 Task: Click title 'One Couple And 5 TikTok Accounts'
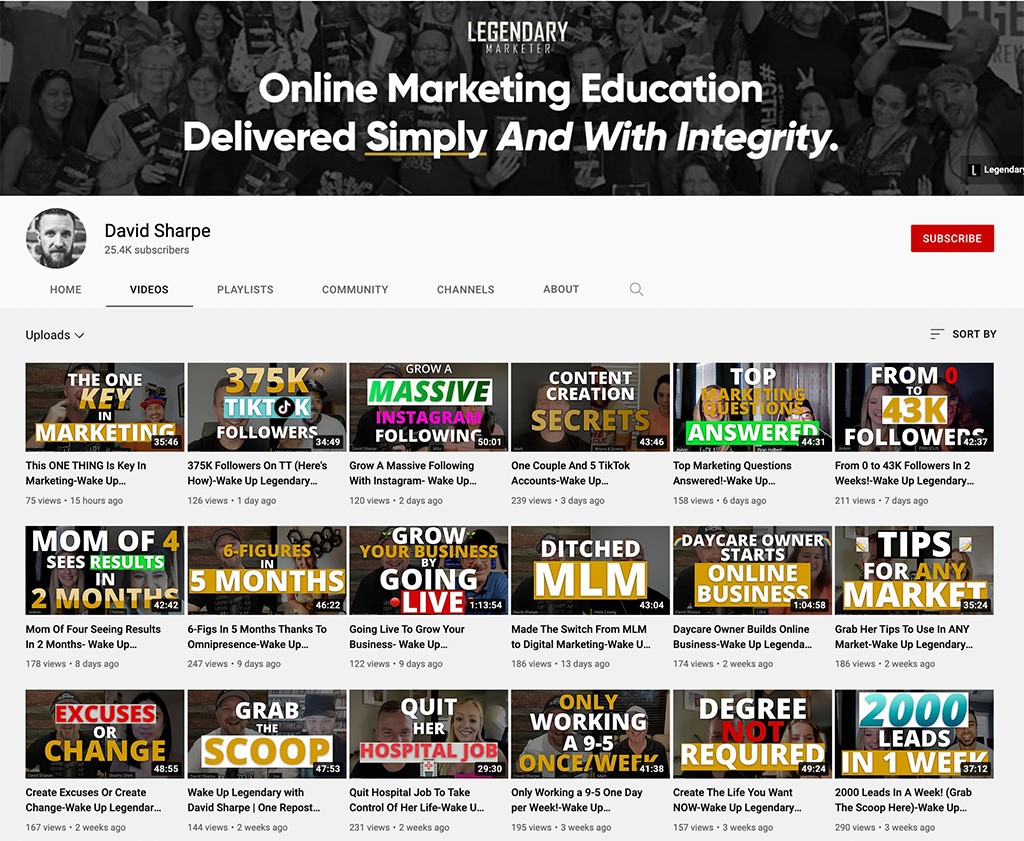point(571,473)
